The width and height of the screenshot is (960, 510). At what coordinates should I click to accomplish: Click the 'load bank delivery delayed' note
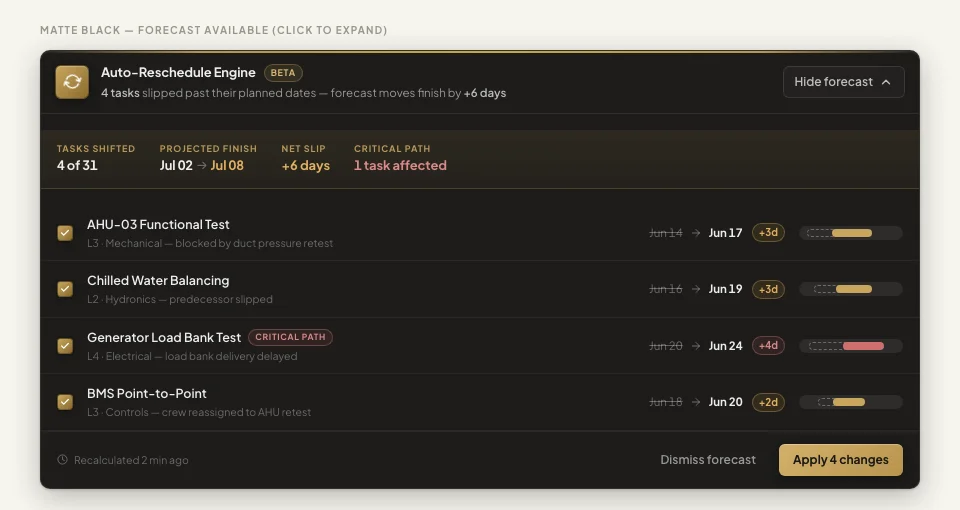(x=231, y=356)
